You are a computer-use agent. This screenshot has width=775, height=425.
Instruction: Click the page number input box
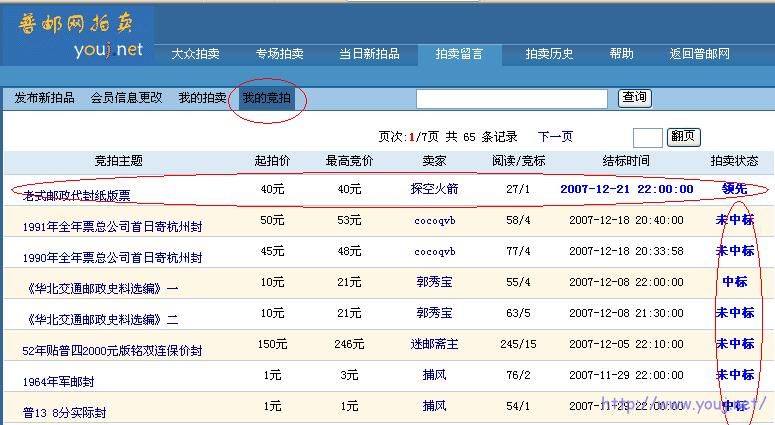(x=647, y=138)
